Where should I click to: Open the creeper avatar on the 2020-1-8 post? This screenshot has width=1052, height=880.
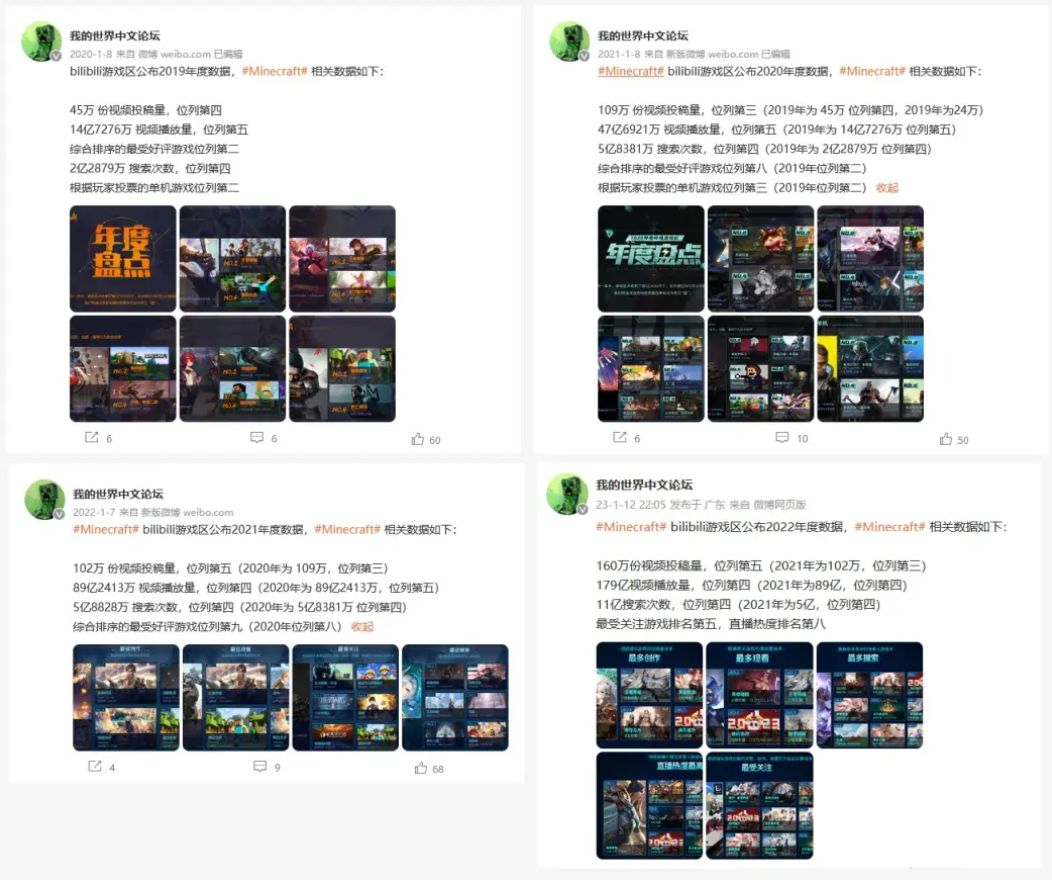42,42
